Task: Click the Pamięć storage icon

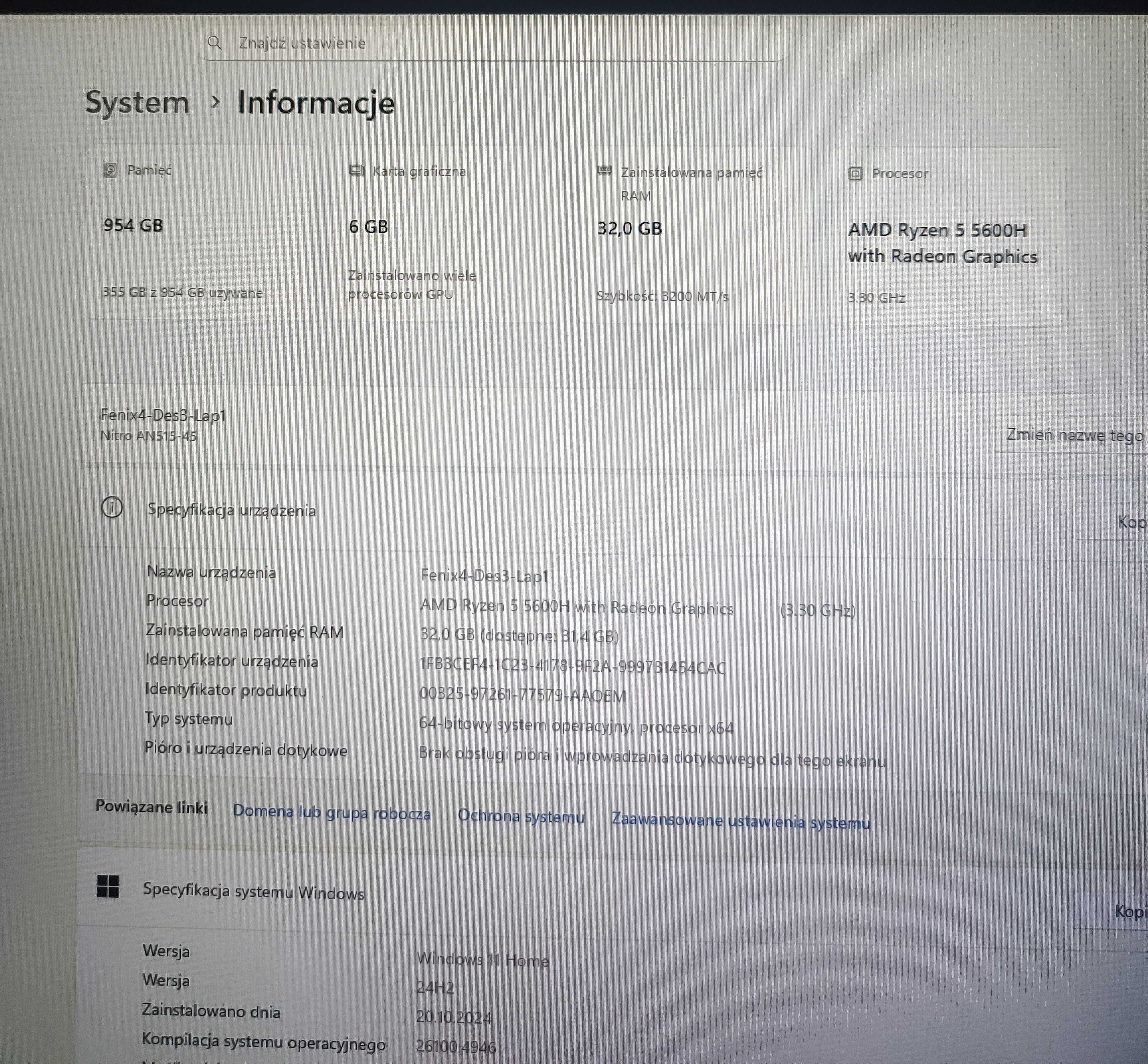Action: point(111,170)
